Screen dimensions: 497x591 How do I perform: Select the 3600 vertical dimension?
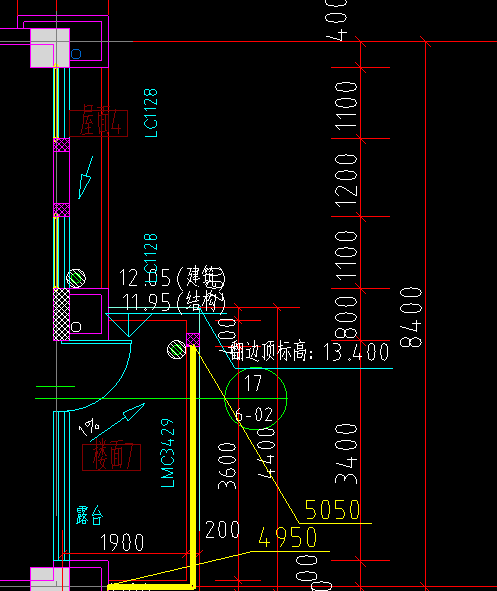(228, 466)
